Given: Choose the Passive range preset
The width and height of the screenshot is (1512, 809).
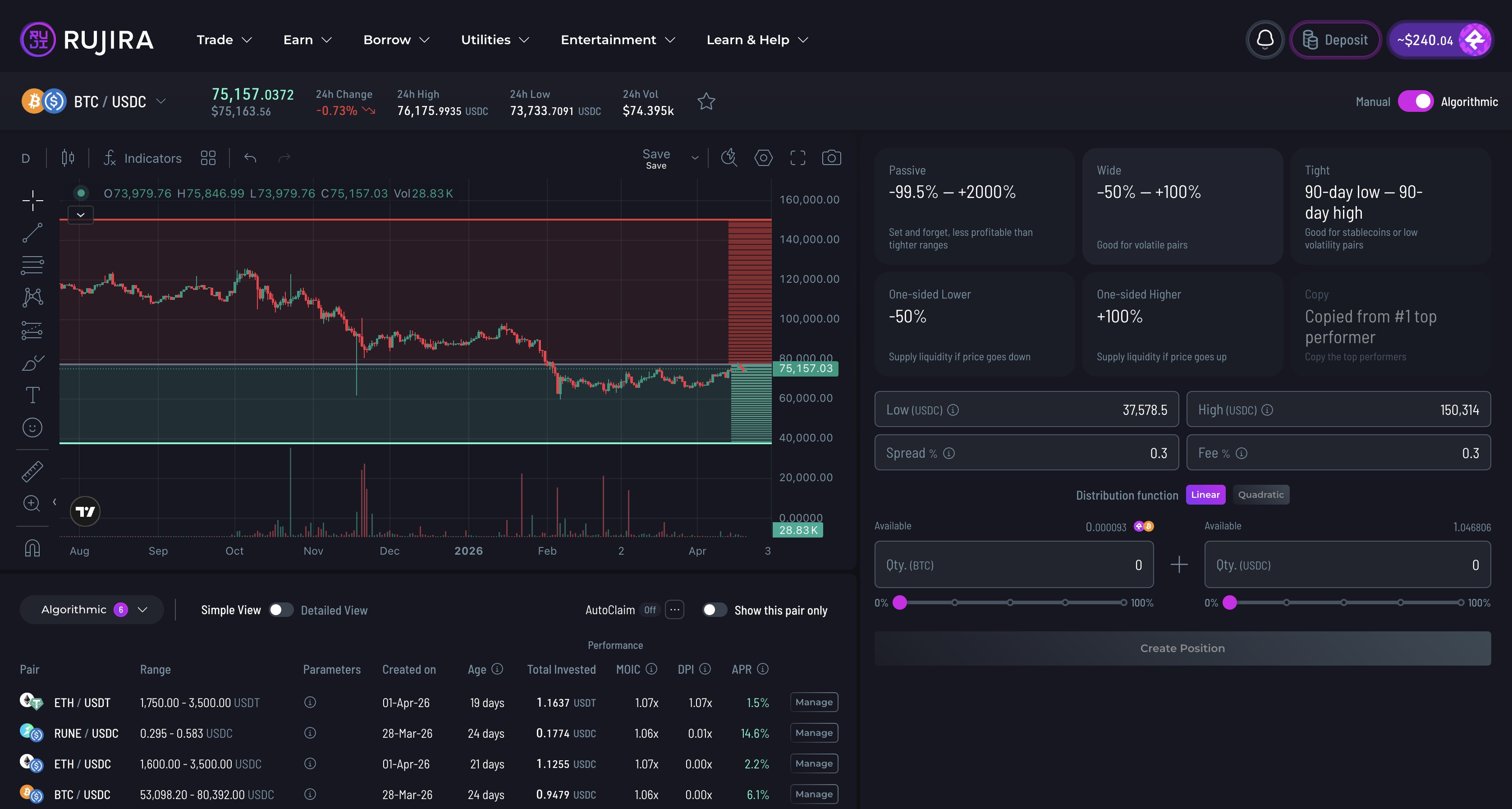Looking at the screenshot, I should click(x=974, y=206).
